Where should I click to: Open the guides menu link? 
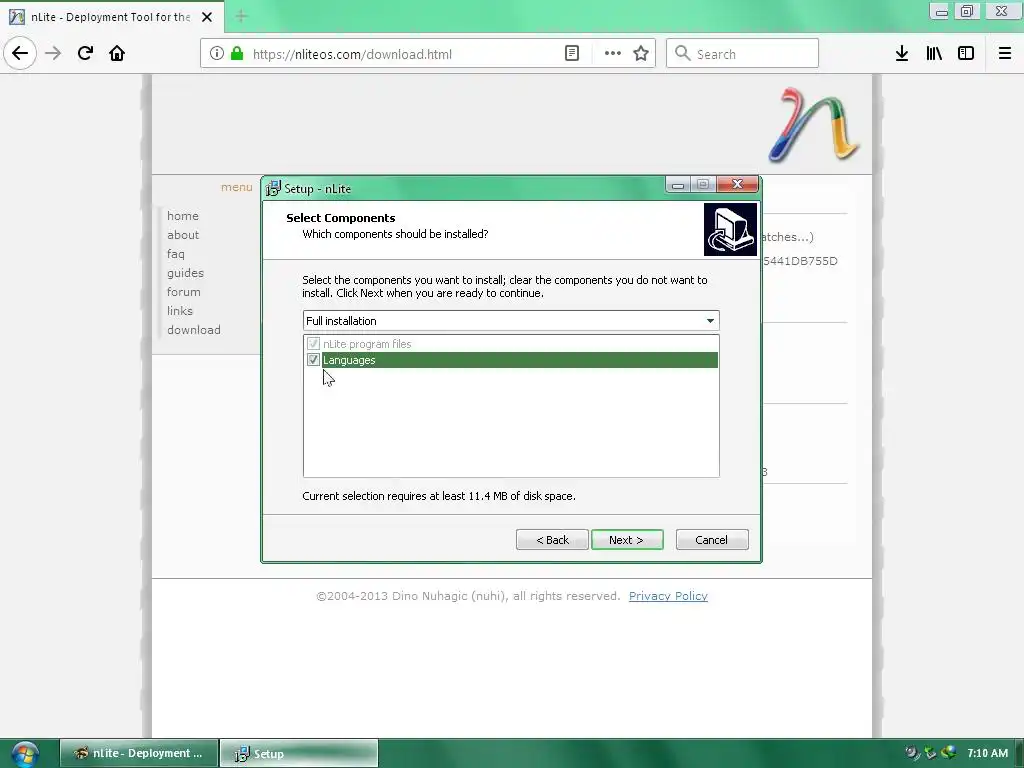[x=185, y=273]
